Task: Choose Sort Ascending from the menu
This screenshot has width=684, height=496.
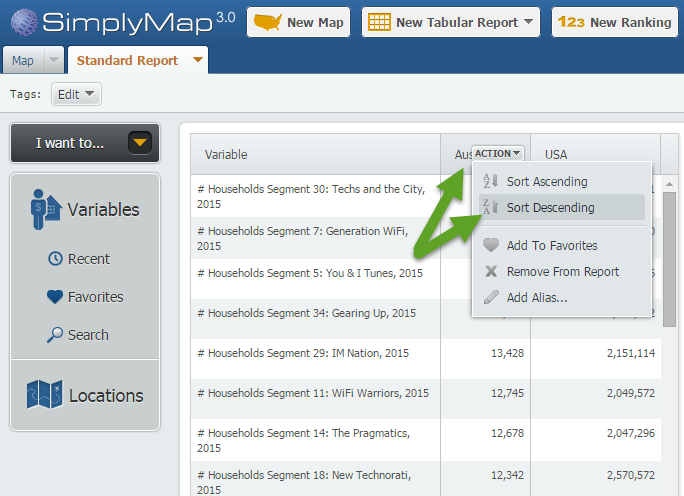Action: pyautogui.click(x=562, y=181)
